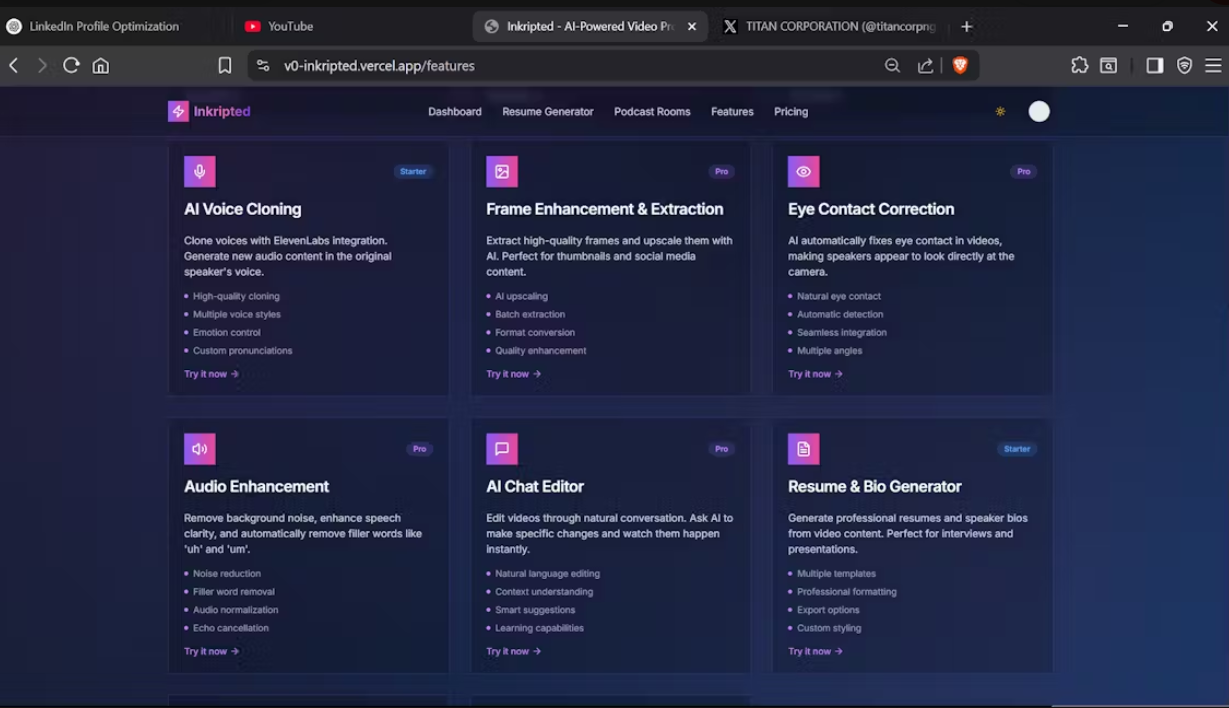Toggle the browser sidebar panel icon

1155,66
